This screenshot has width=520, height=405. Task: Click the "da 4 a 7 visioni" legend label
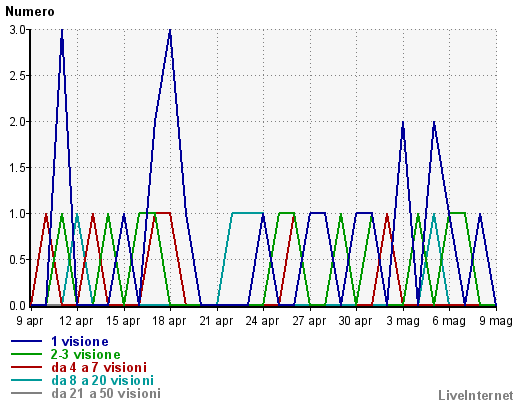[x=99, y=367]
